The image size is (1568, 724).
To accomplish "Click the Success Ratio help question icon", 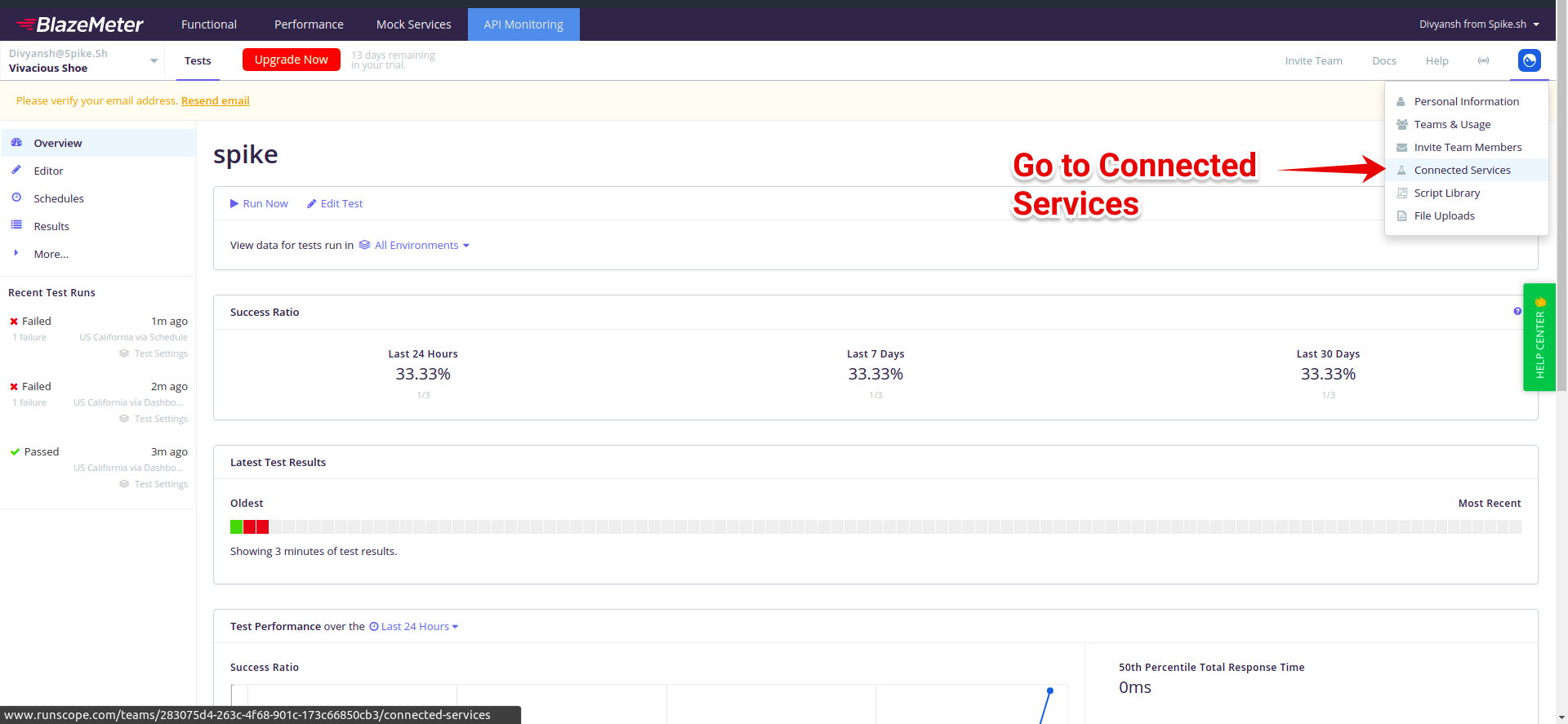I will click(x=1517, y=311).
